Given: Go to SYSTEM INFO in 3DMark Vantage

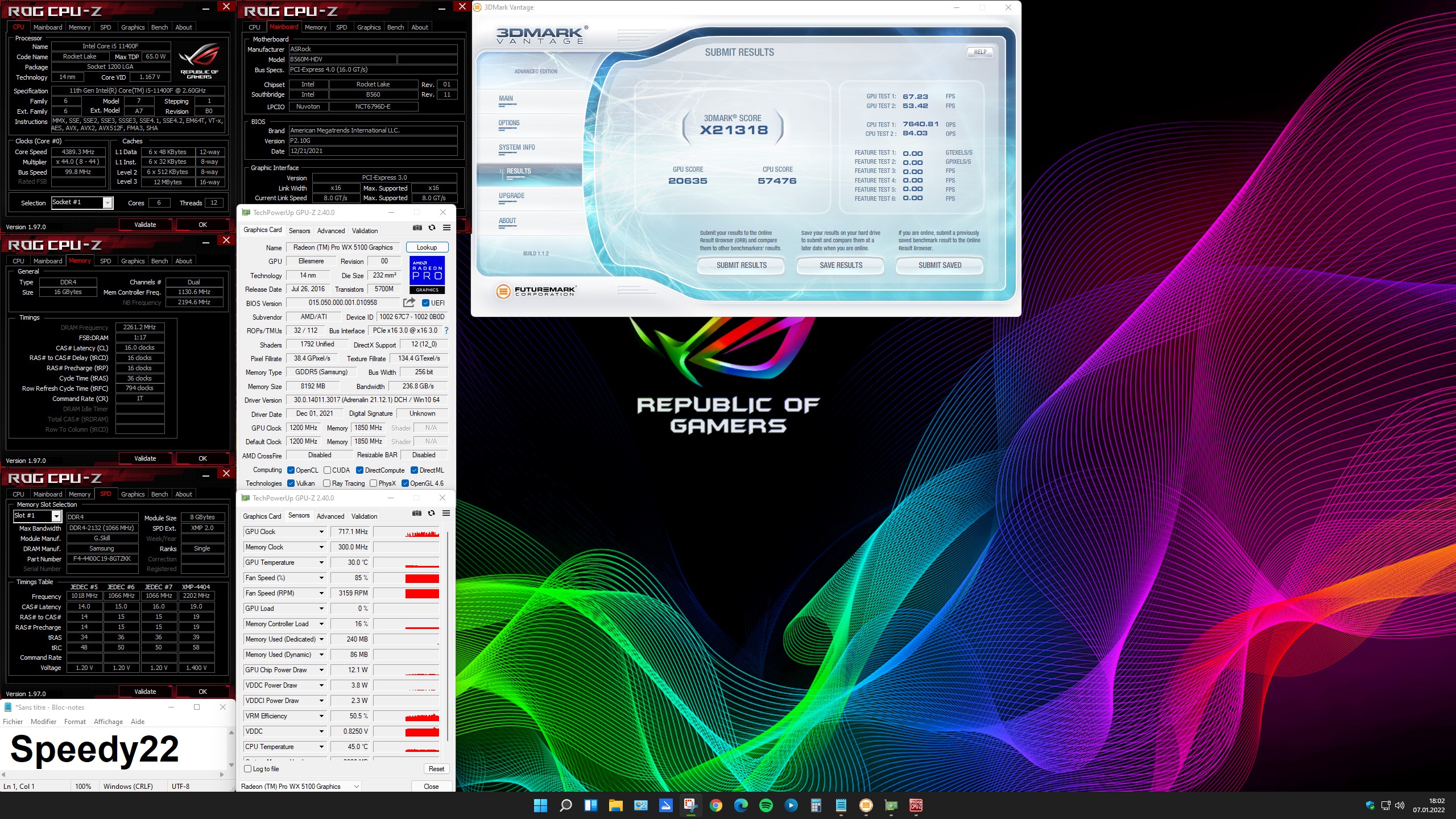Looking at the screenshot, I should click(516, 147).
